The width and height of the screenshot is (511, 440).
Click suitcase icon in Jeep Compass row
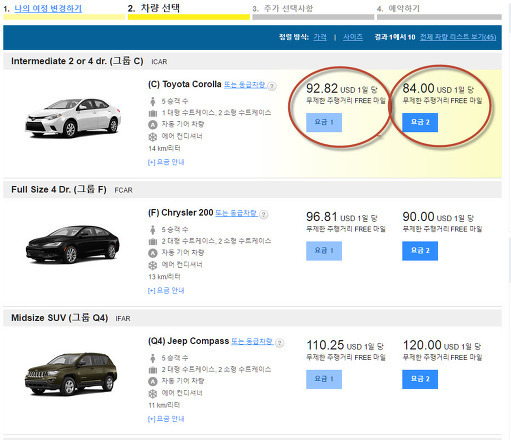click(x=153, y=370)
